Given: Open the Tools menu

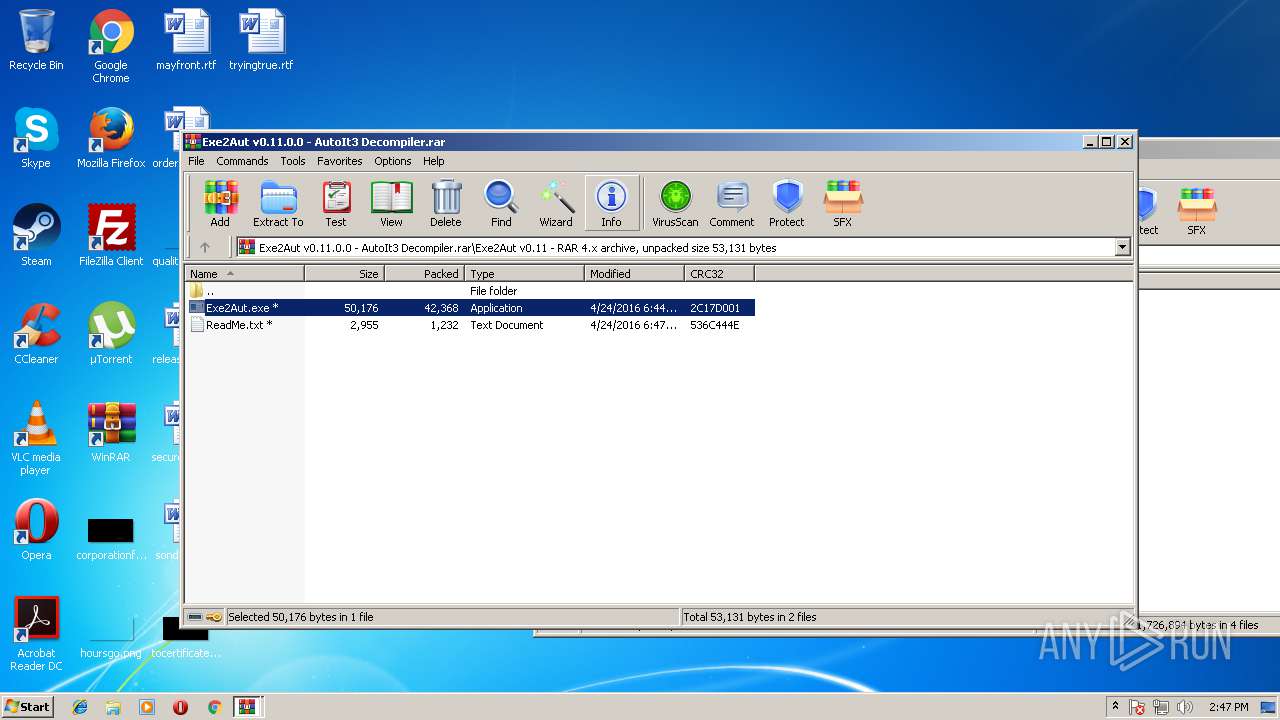Looking at the screenshot, I should 293,161.
